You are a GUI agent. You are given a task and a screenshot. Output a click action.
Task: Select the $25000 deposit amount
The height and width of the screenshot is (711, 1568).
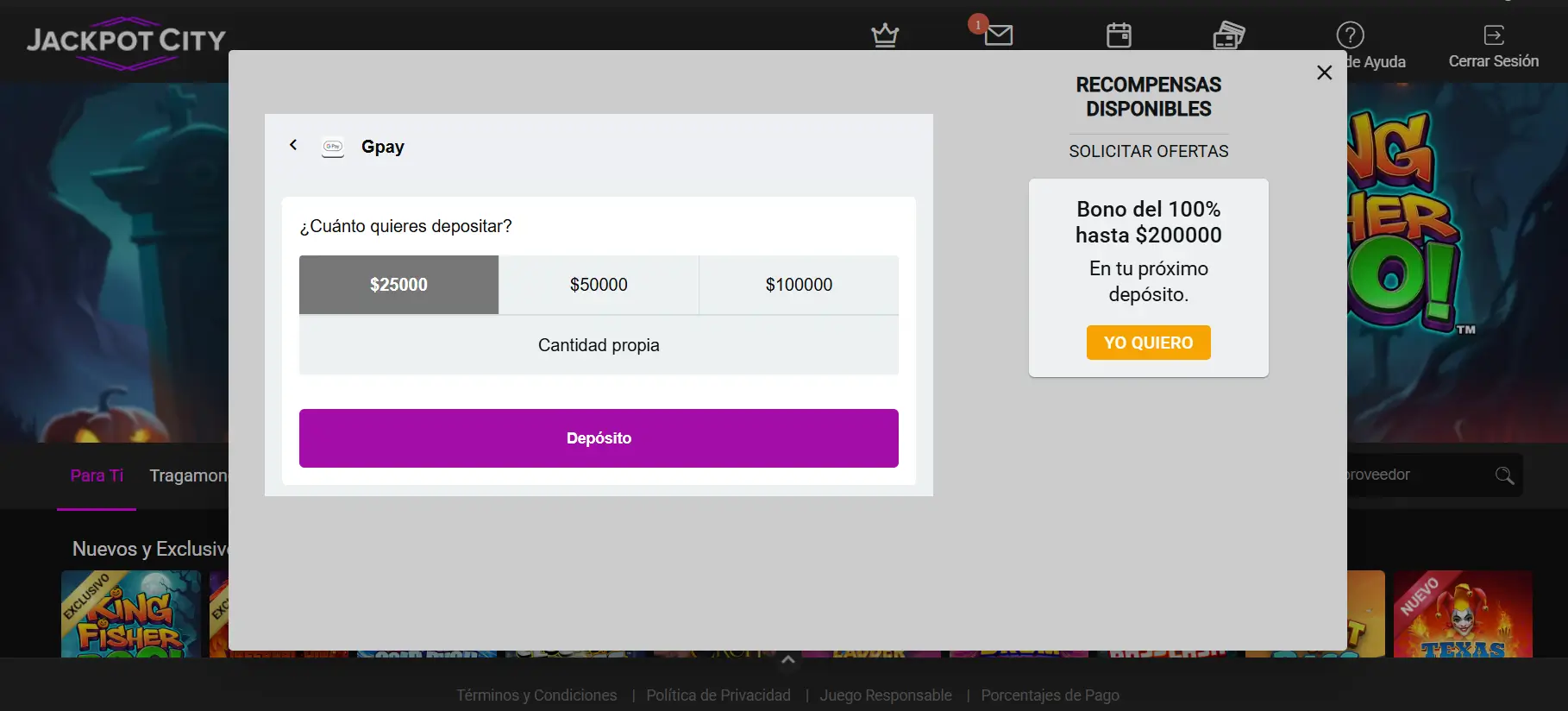[x=398, y=285]
